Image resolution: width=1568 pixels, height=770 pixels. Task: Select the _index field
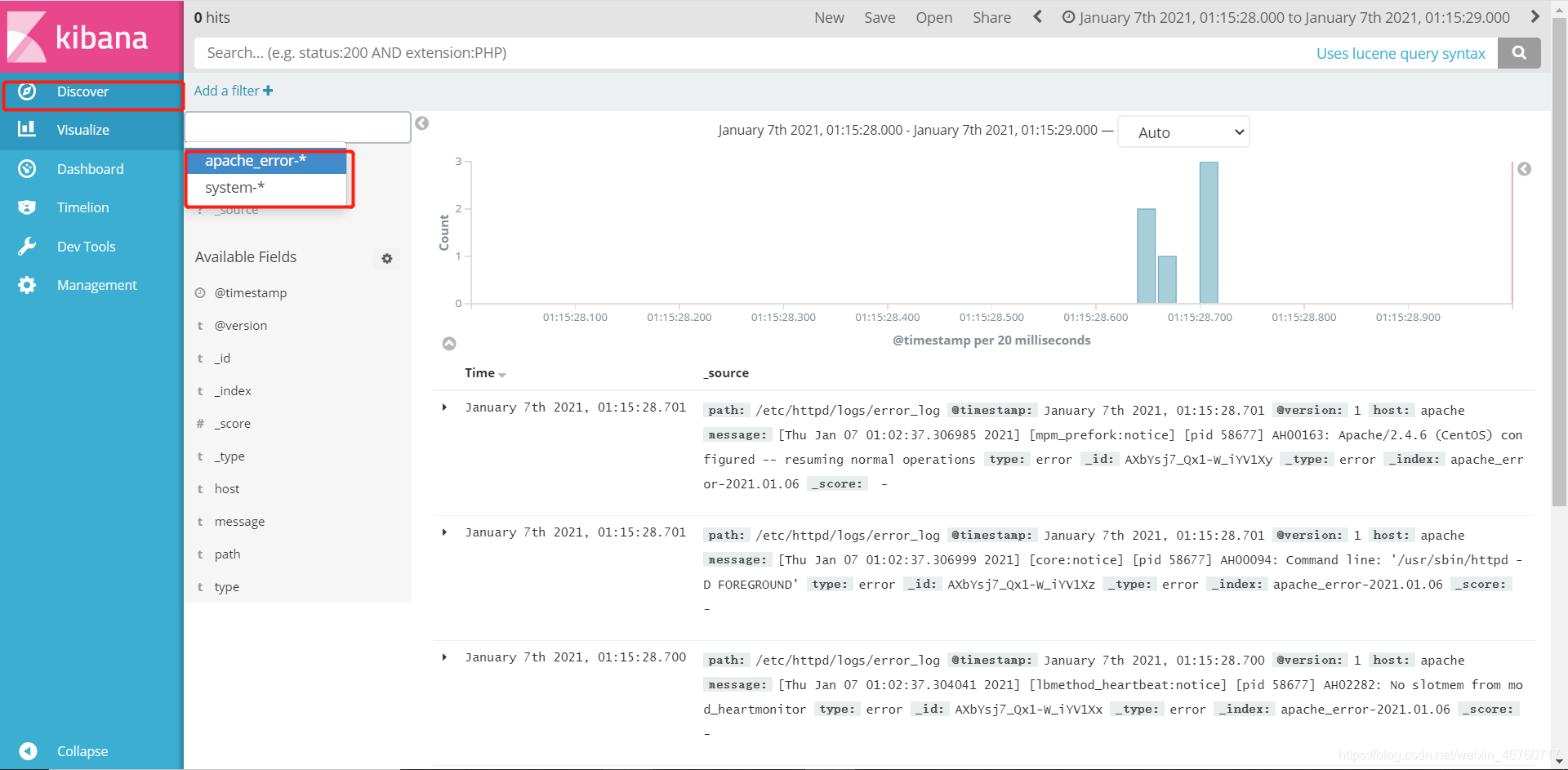point(233,391)
